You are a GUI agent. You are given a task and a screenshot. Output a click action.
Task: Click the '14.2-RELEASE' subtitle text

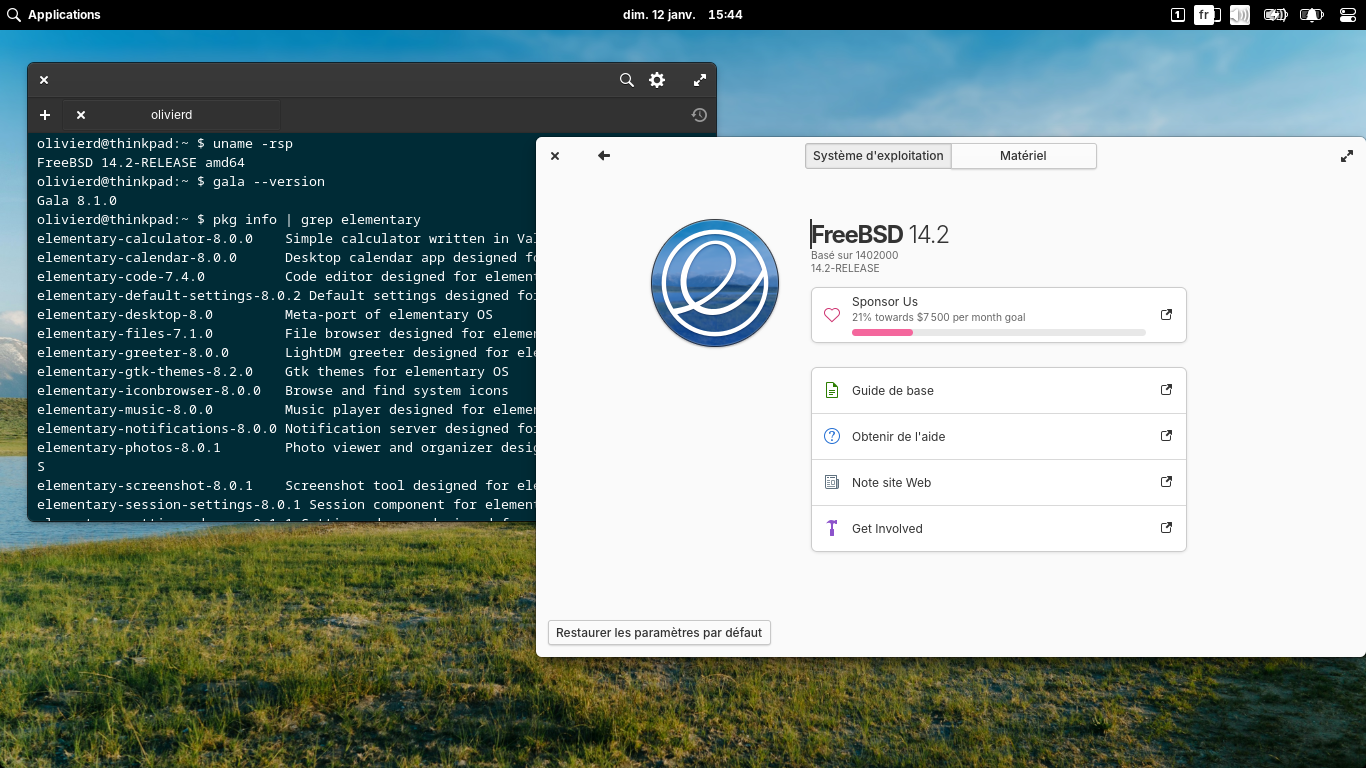point(845,269)
